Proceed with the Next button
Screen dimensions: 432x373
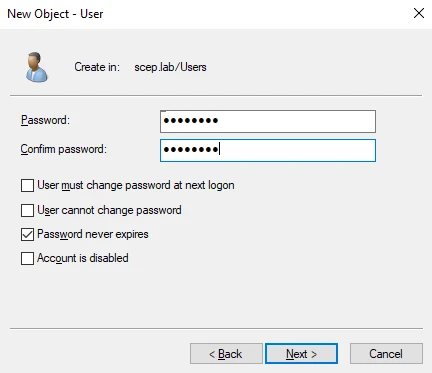tap(301, 354)
